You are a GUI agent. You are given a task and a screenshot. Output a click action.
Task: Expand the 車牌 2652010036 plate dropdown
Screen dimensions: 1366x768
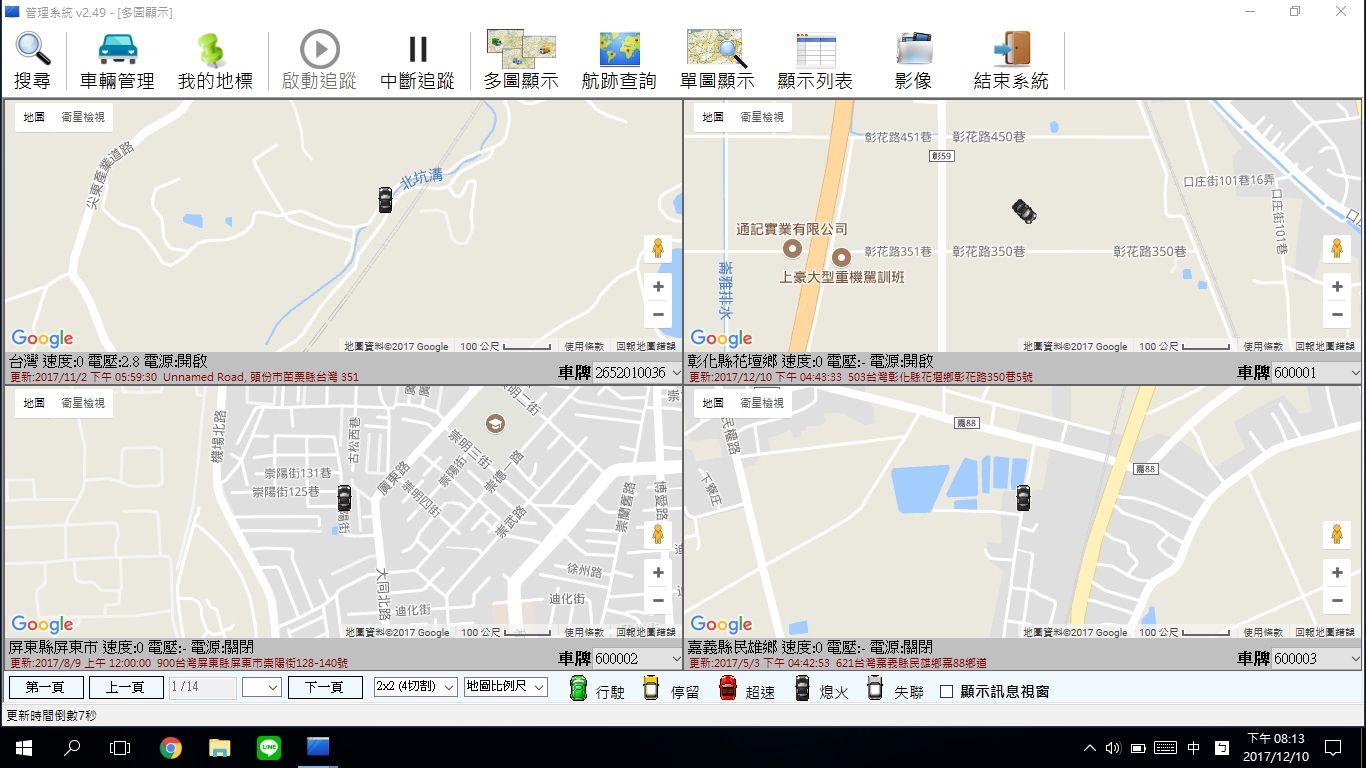[675, 373]
